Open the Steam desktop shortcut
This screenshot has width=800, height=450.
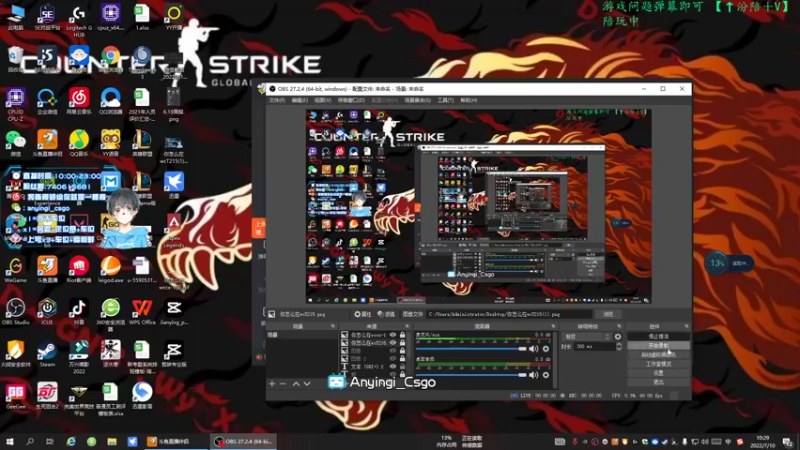[x=47, y=354]
